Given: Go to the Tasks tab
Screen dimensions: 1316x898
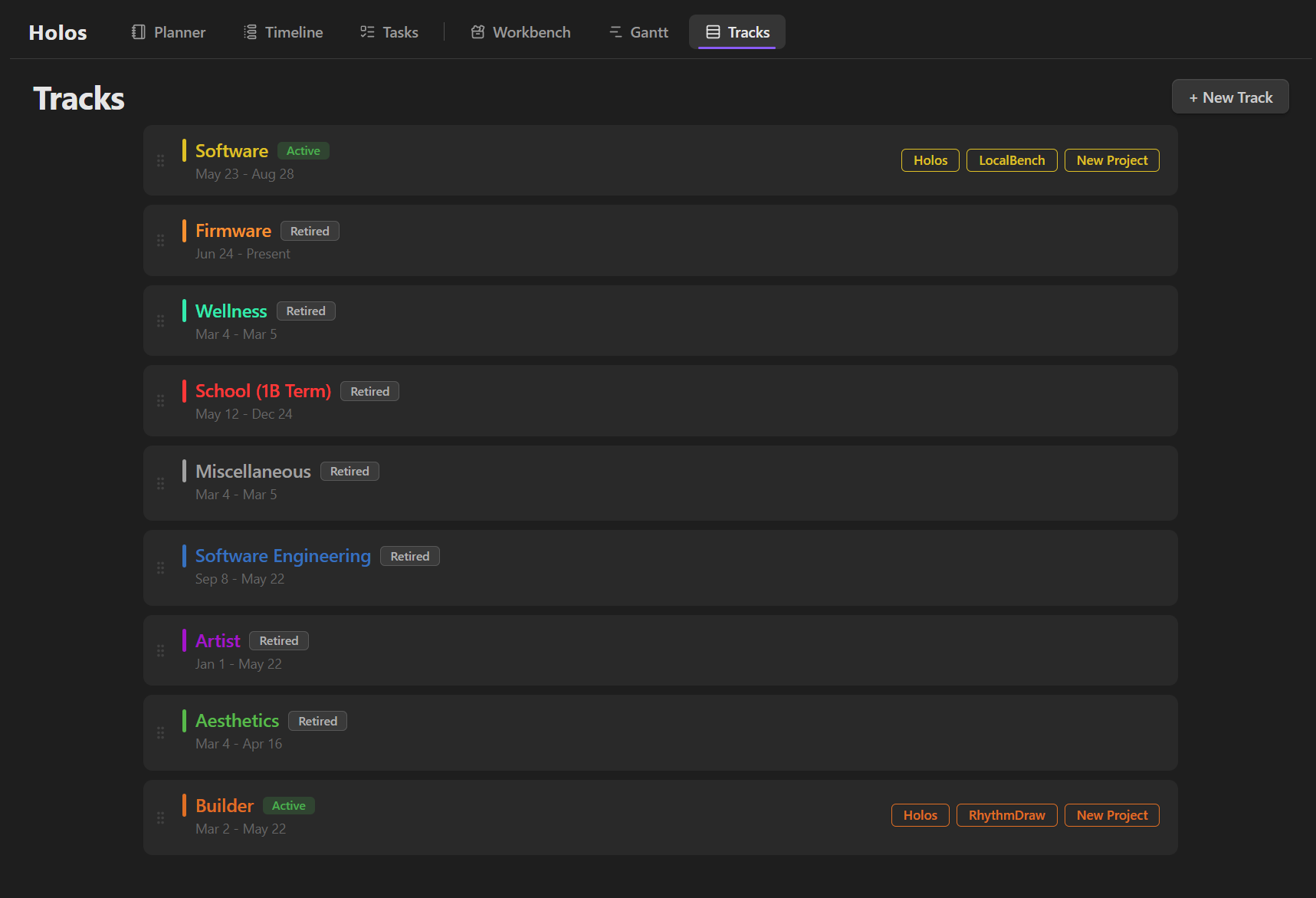Looking at the screenshot, I should click(x=389, y=32).
